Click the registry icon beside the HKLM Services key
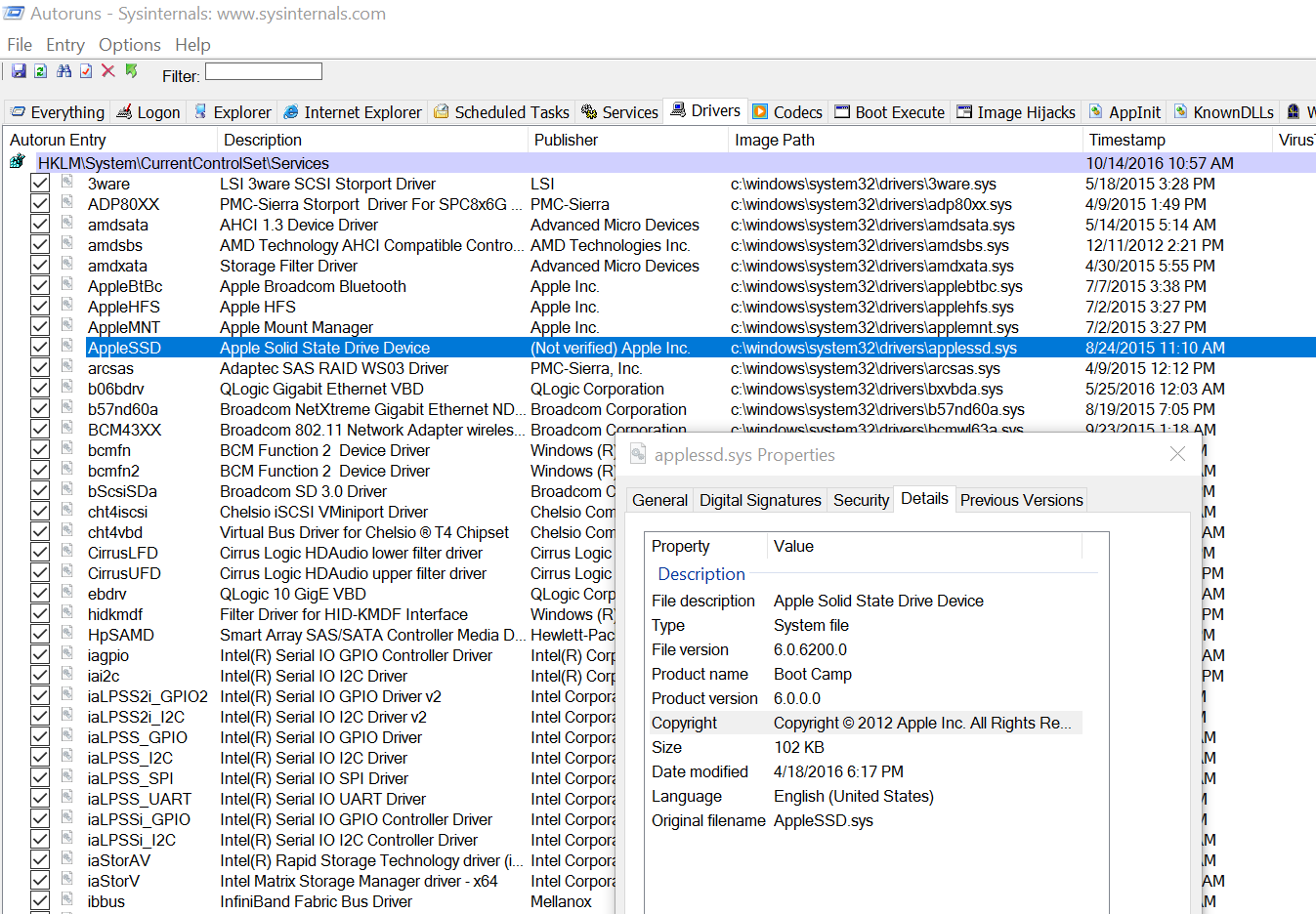 point(17,162)
